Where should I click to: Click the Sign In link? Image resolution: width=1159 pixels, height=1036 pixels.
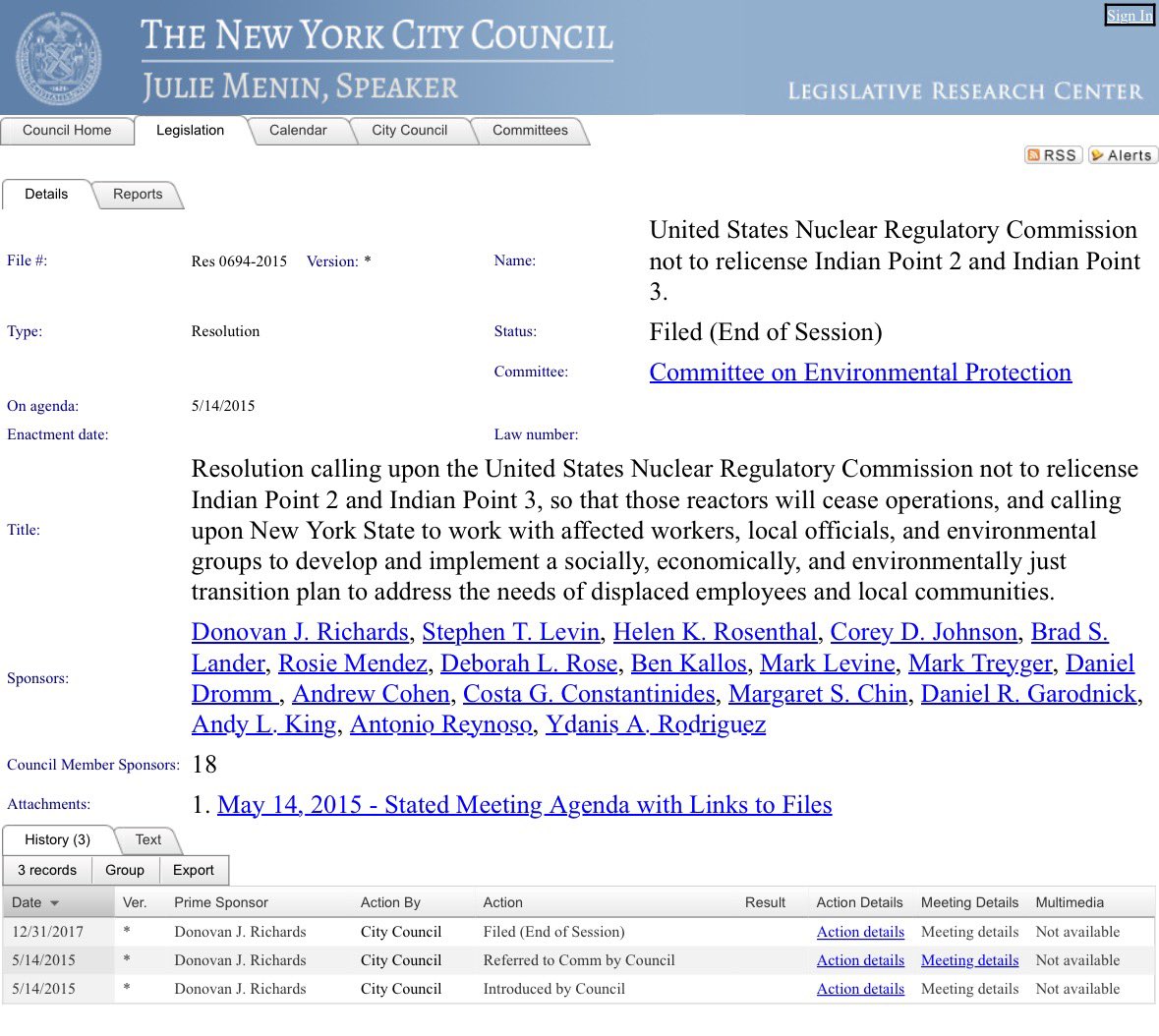pyautogui.click(x=1129, y=15)
